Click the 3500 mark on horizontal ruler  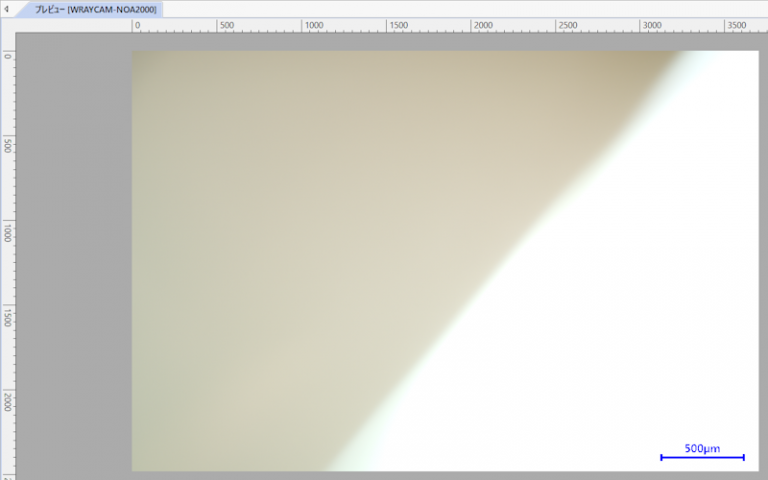(736, 25)
